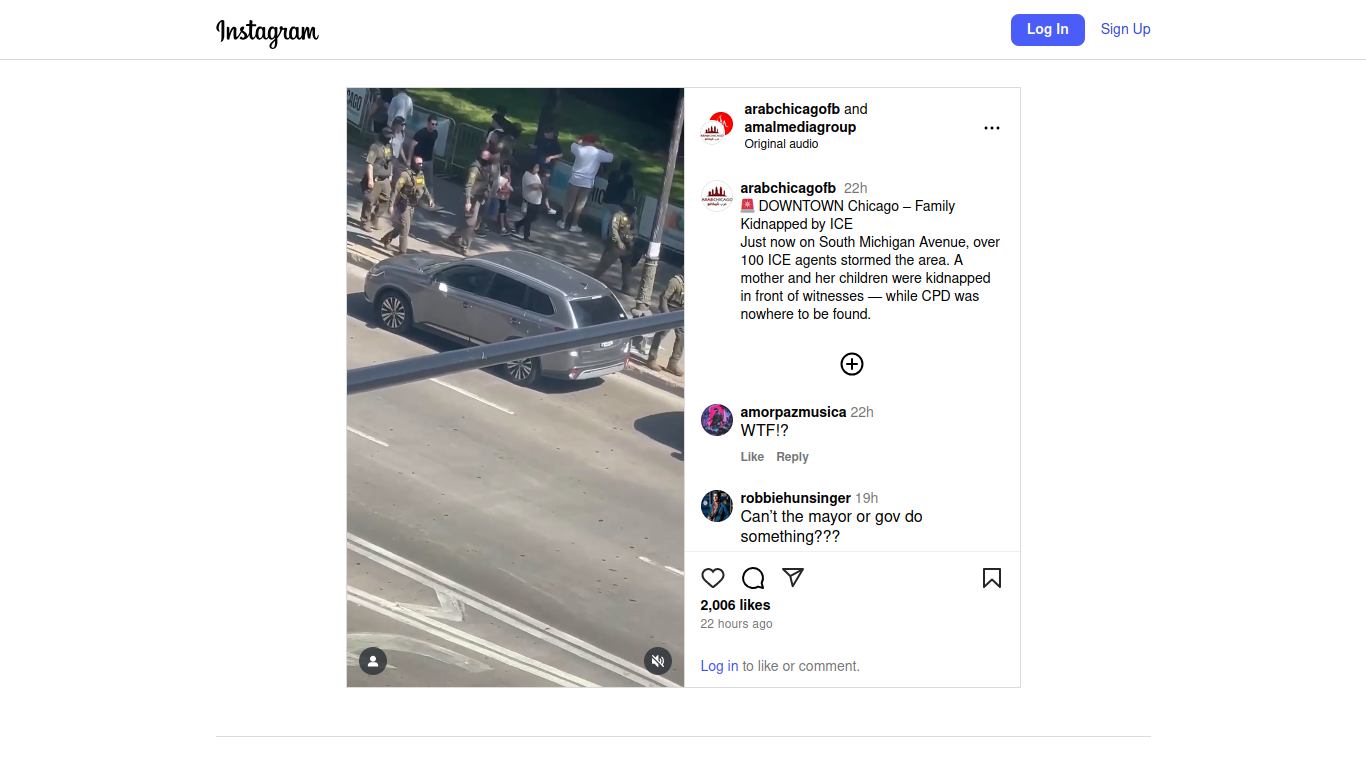Open robbiehunsinger's avatar

(x=717, y=506)
